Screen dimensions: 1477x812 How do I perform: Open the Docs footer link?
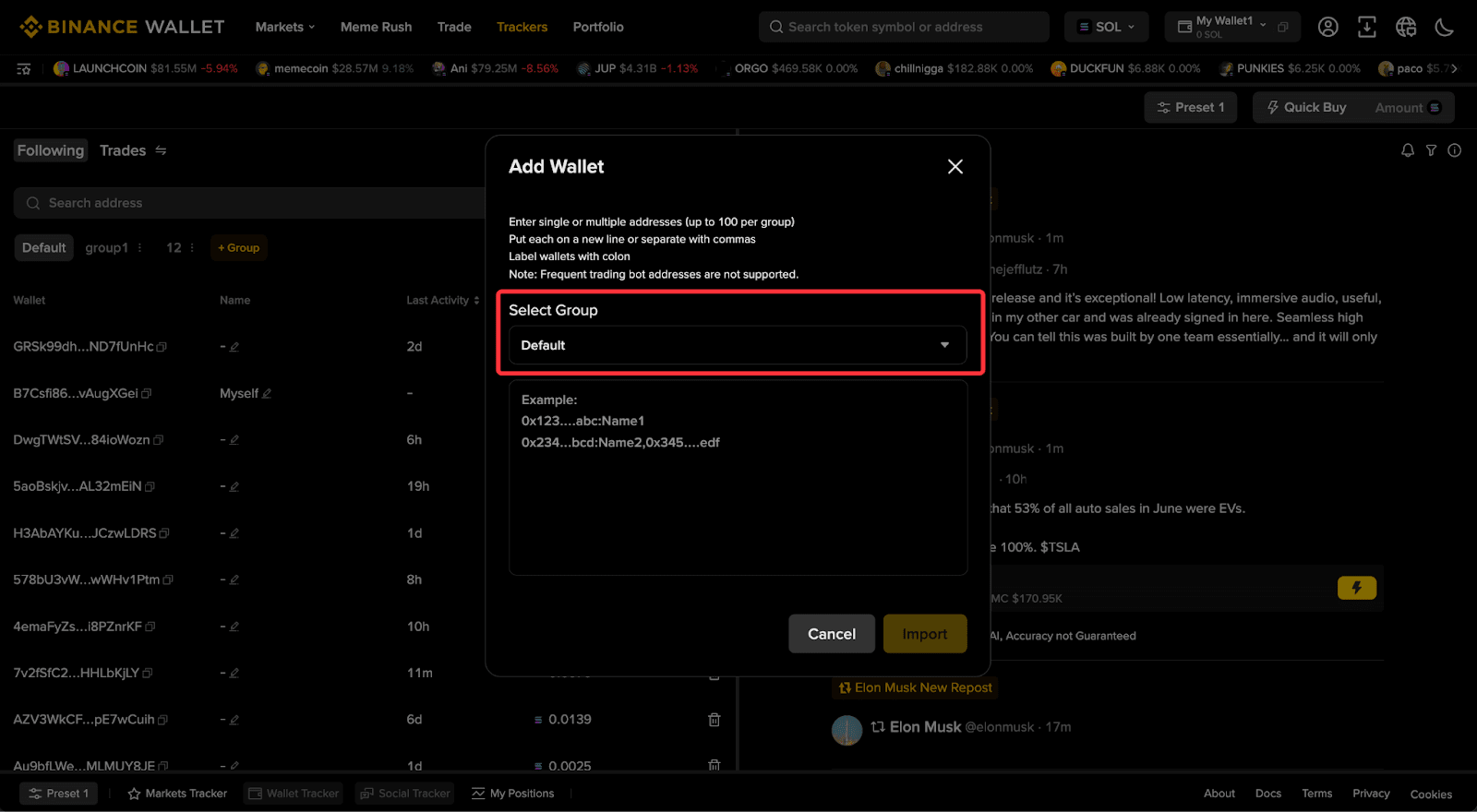click(1268, 794)
